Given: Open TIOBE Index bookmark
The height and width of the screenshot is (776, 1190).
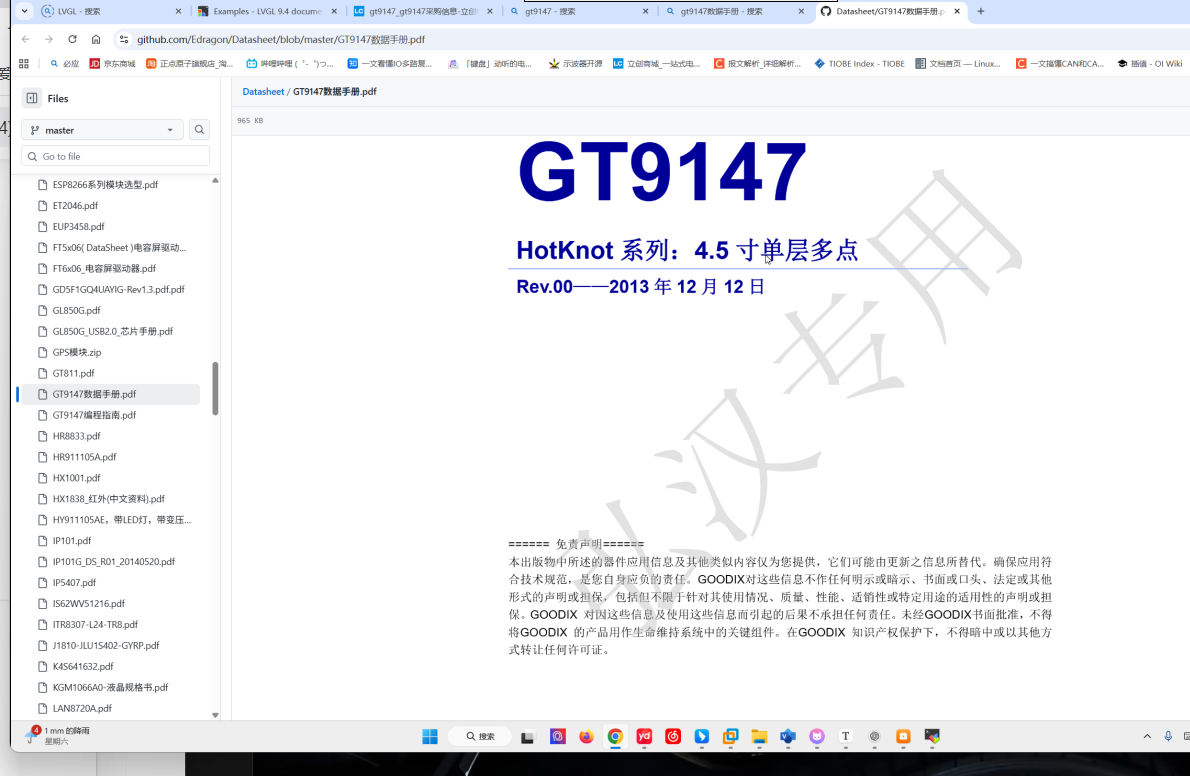Looking at the screenshot, I should coord(859,64).
